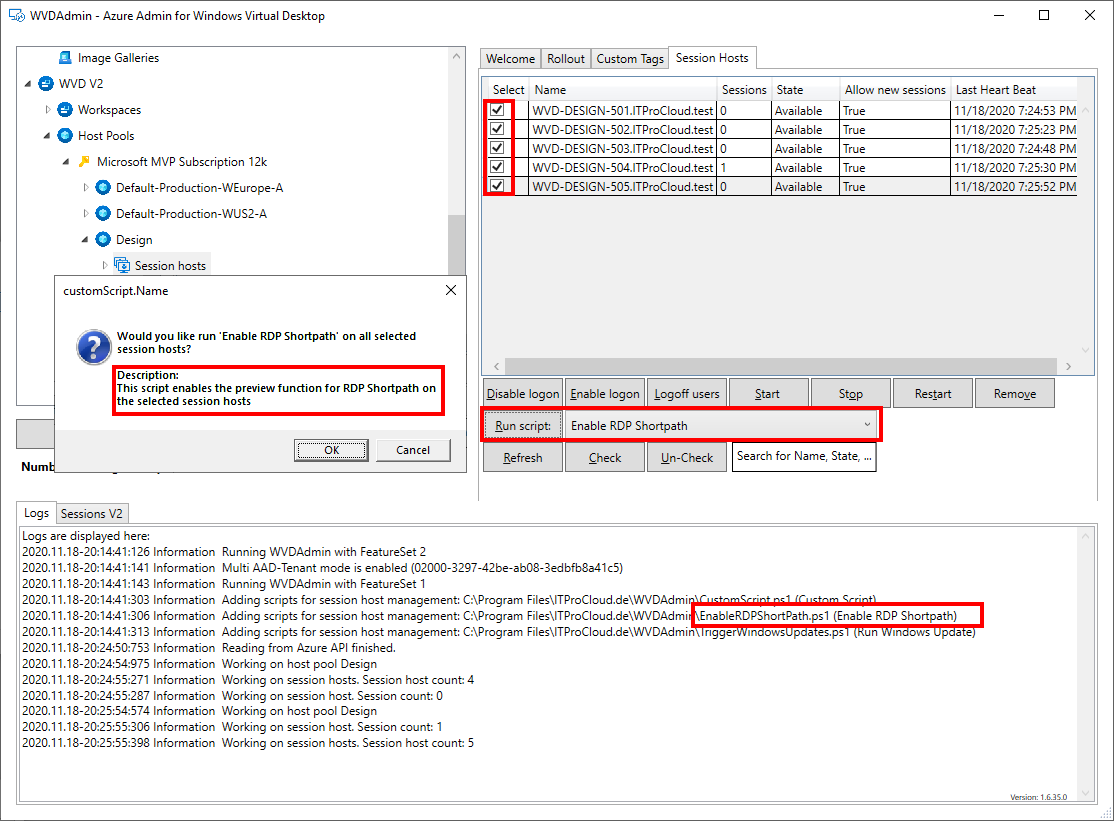The image size is (1114, 821).
Task: Click the Default-Production-WUS2-A pool icon
Action: (103, 213)
